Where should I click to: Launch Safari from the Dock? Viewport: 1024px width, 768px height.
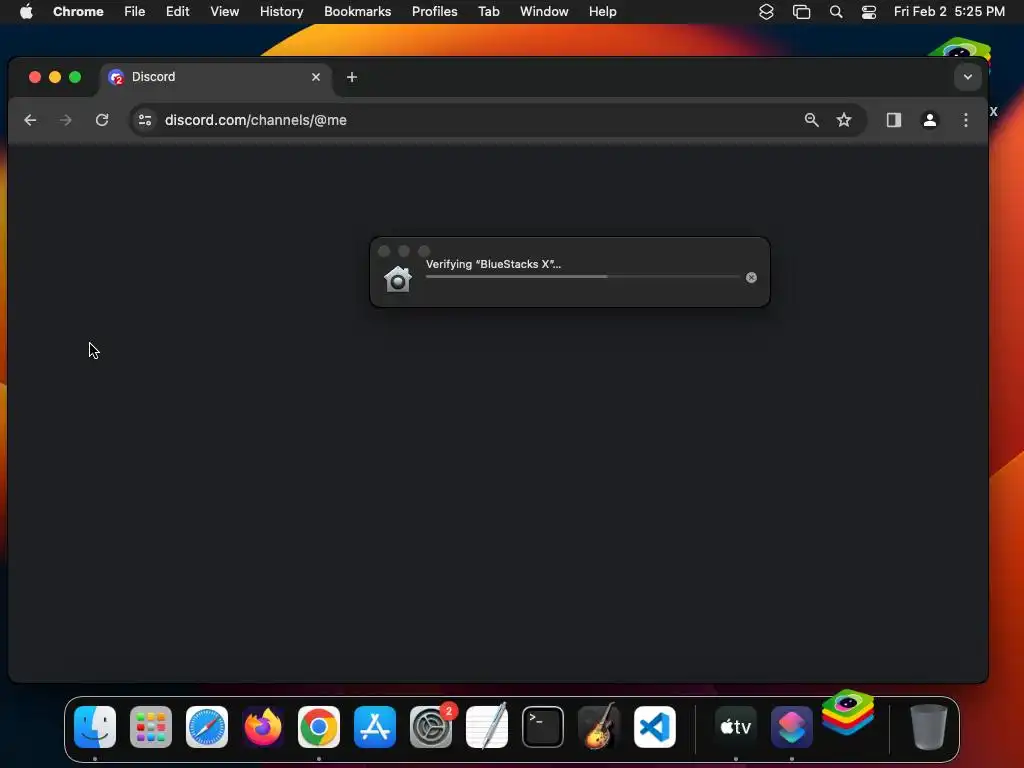click(207, 727)
